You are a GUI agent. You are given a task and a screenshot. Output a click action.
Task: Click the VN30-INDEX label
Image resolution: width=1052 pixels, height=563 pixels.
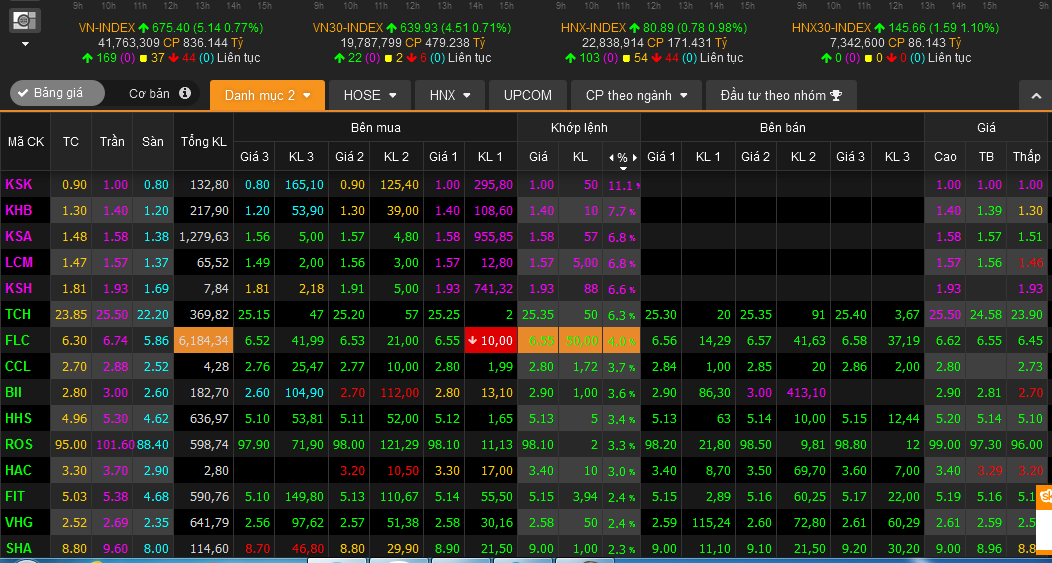[348, 28]
